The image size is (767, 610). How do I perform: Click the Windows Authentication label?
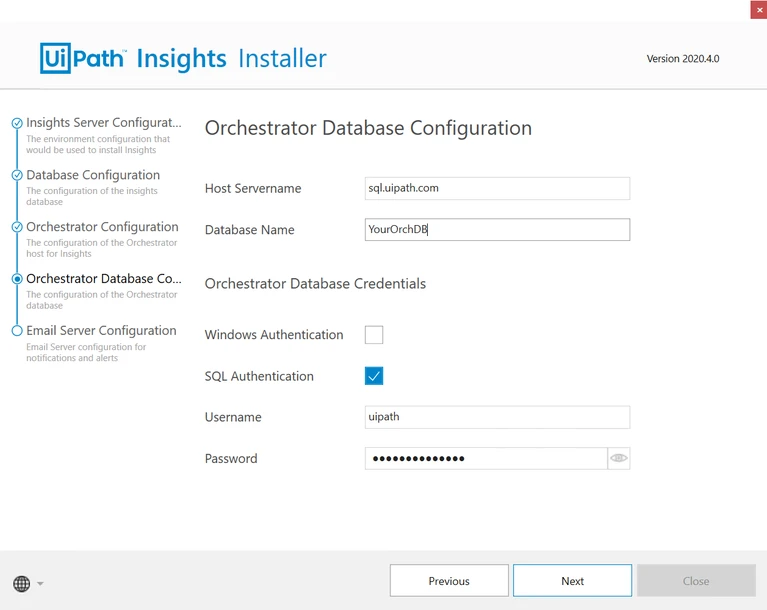[x=274, y=335]
